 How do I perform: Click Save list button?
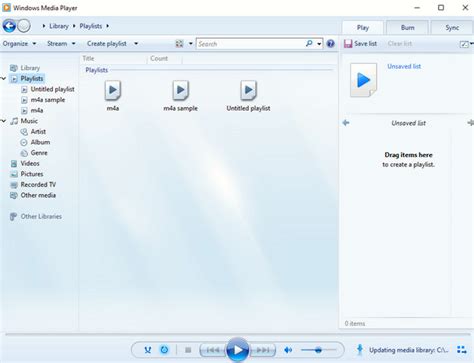click(x=361, y=44)
